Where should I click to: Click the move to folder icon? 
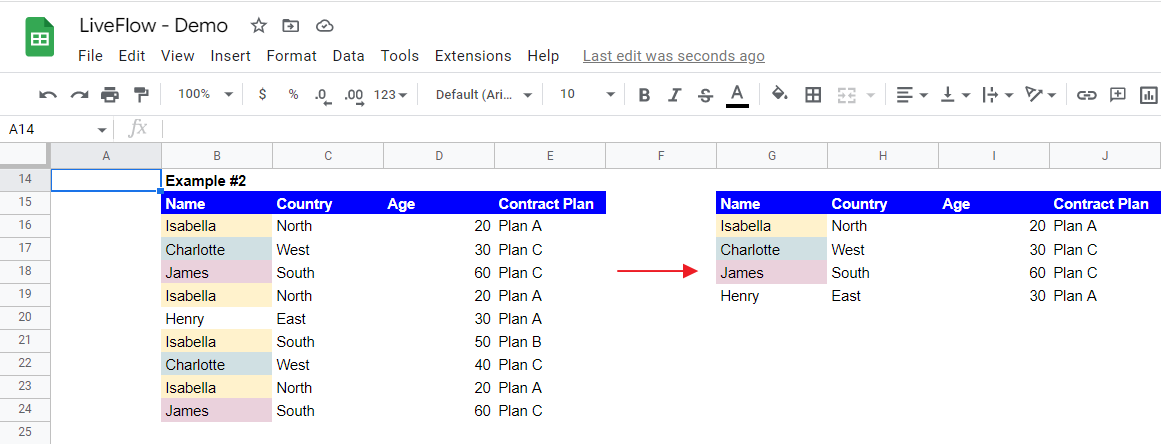tap(291, 26)
